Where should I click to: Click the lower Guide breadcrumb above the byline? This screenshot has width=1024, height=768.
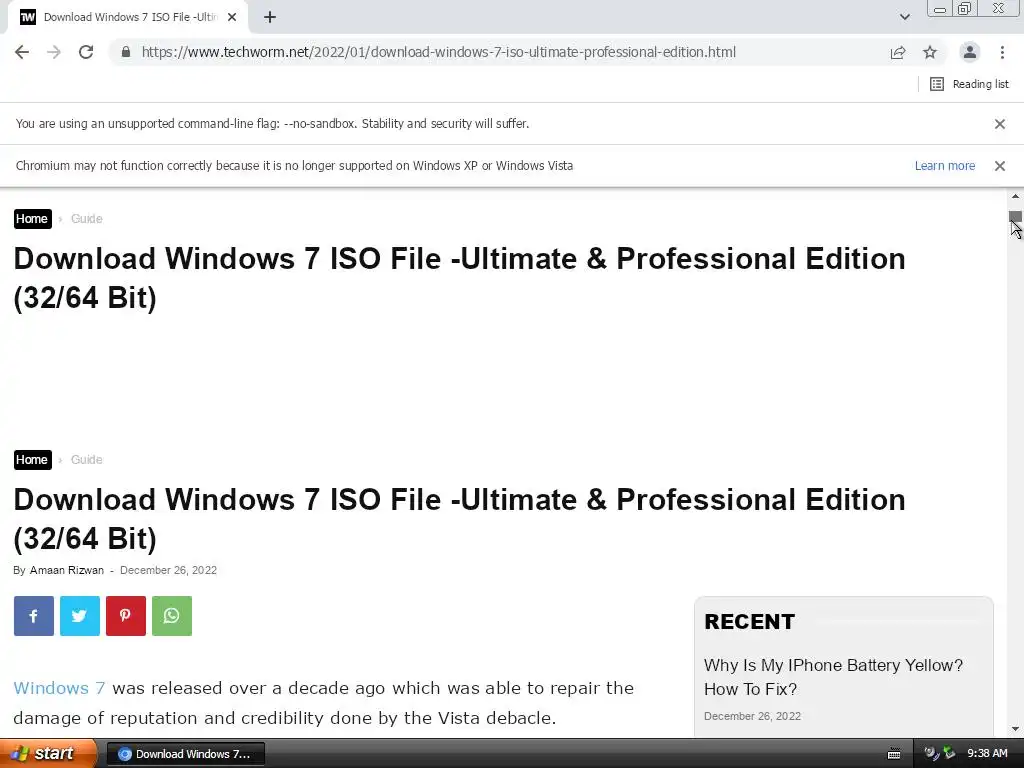(x=86, y=460)
